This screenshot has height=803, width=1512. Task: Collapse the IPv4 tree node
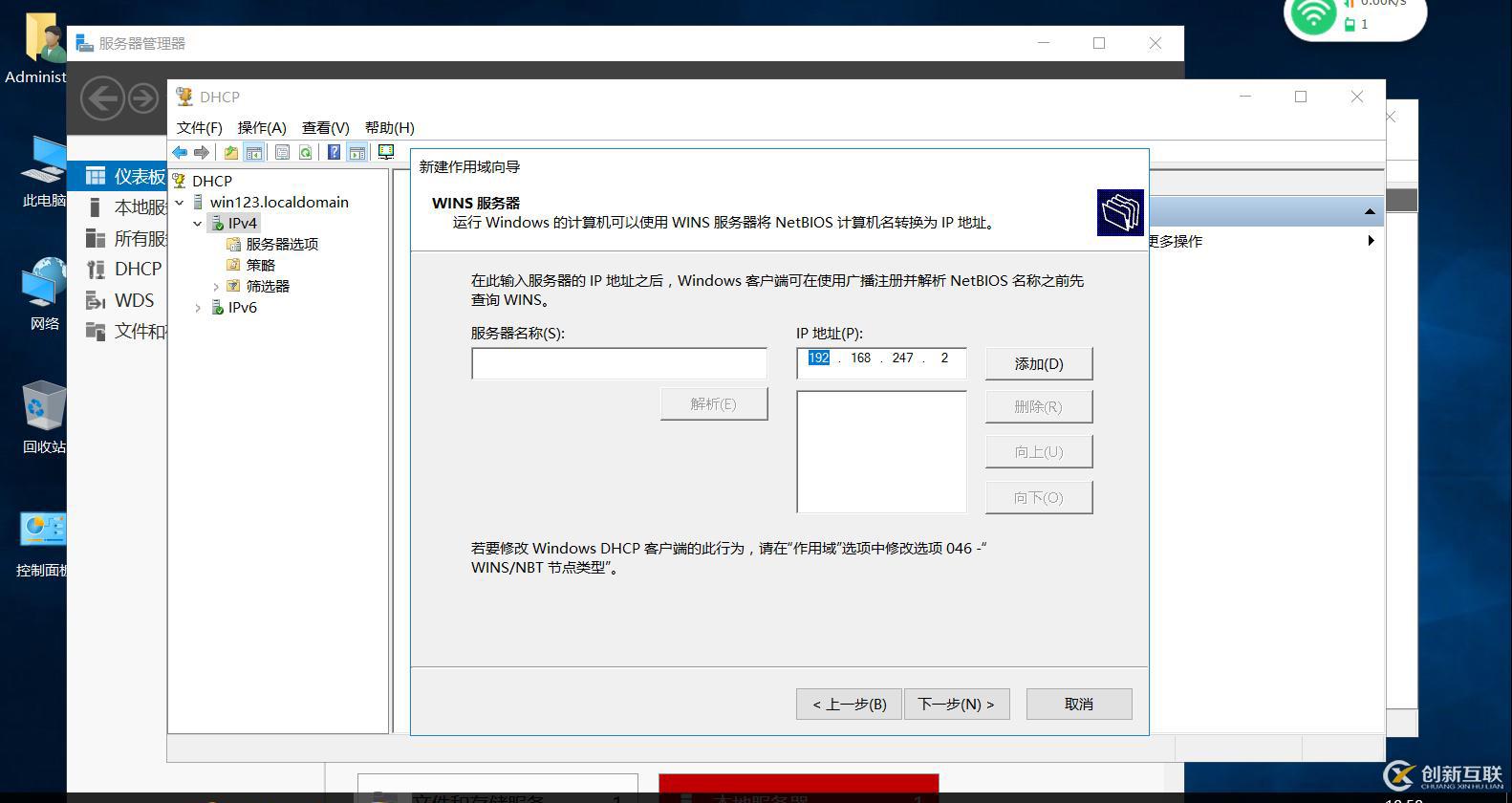coord(197,223)
